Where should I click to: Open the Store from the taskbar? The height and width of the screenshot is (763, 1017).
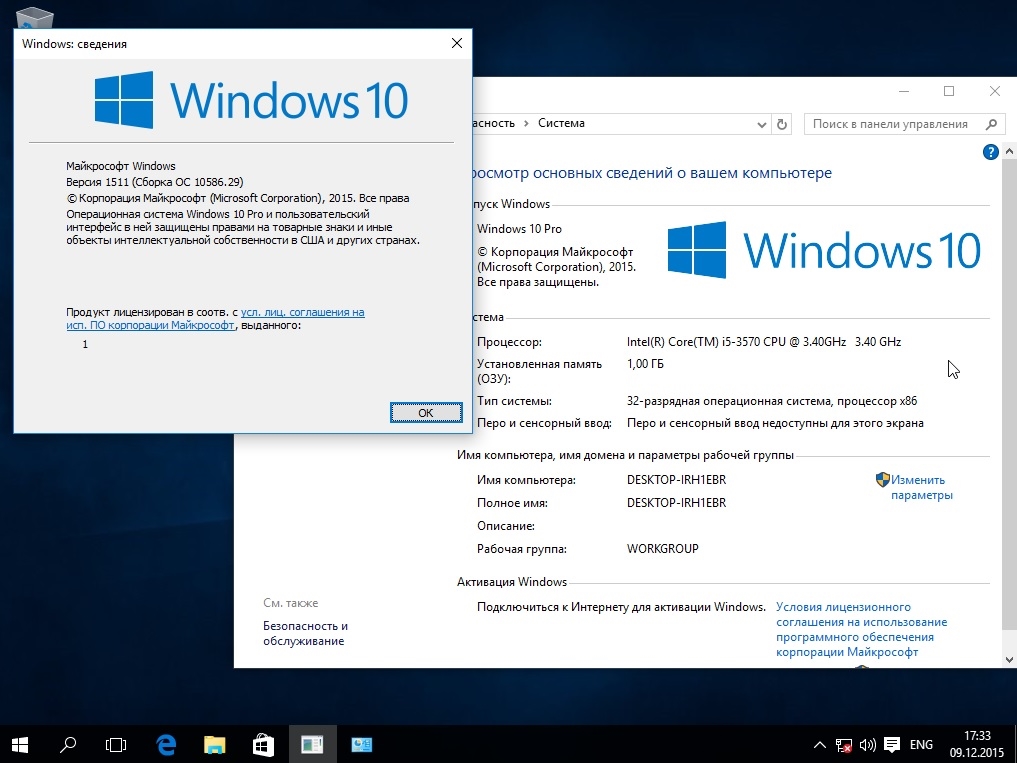(x=263, y=744)
